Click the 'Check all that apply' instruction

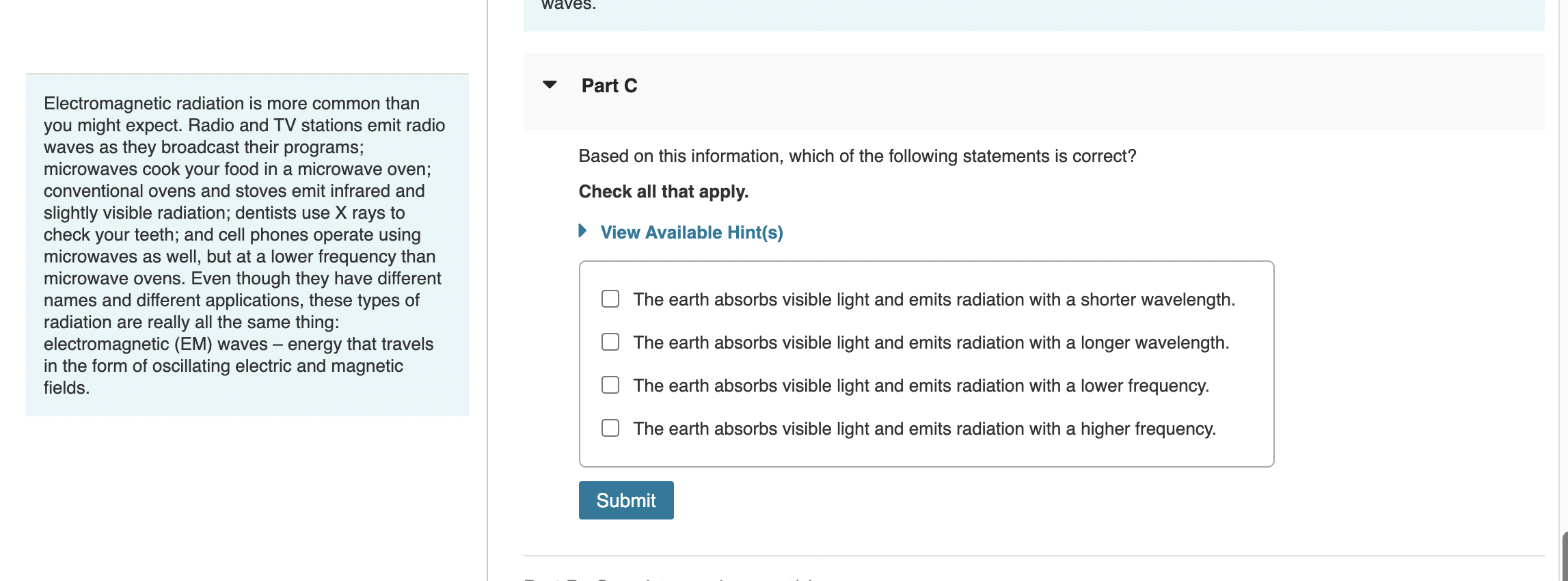[664, 191]
